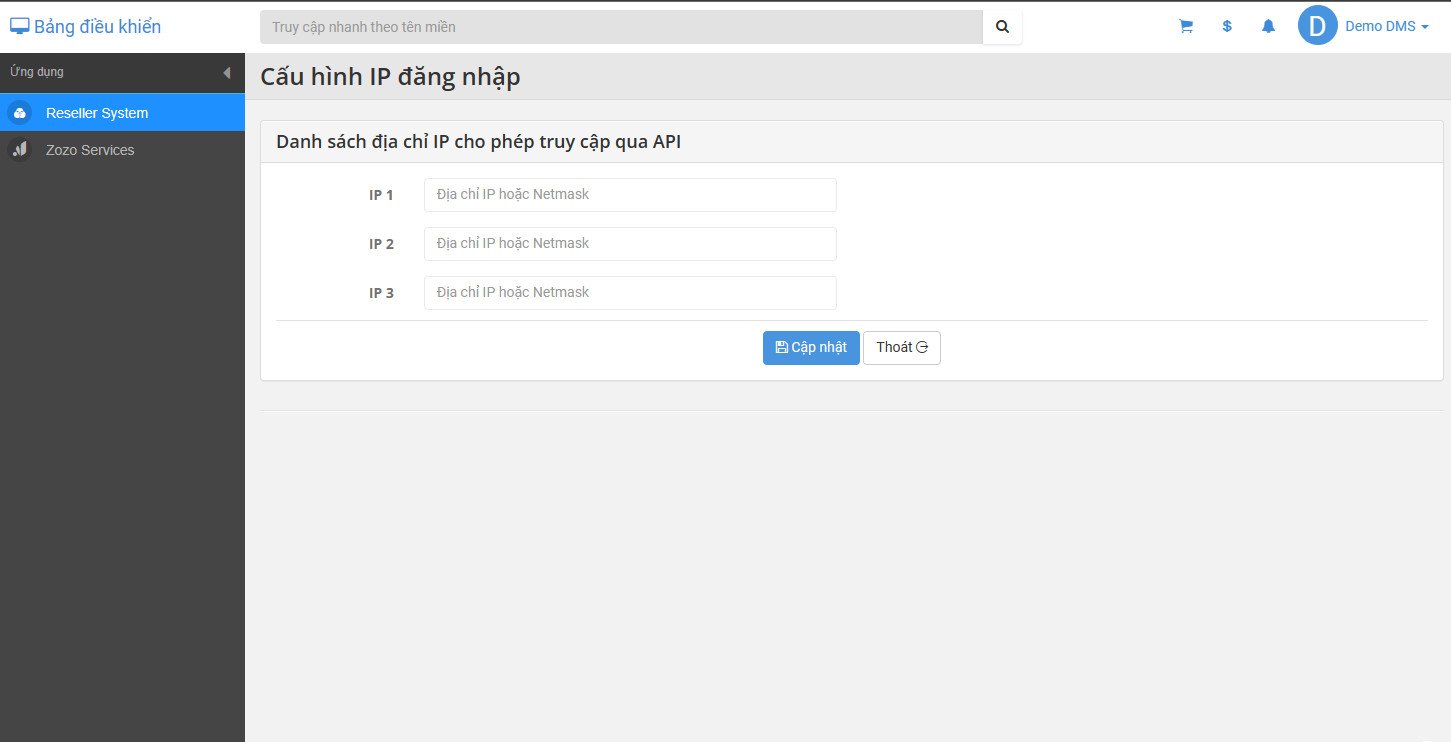Open the Demo DMS user dropdown
Viewport: 1451px width, 742px height.
[x=1387, y=27]
